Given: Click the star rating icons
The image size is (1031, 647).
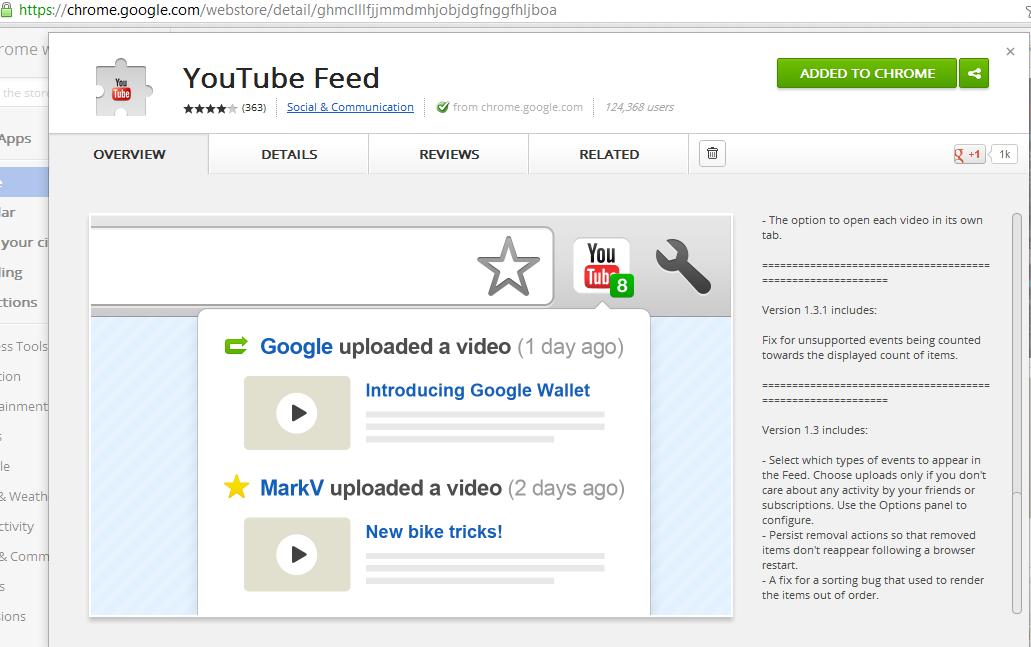Looking at the screenshot, I should (210, 108).
